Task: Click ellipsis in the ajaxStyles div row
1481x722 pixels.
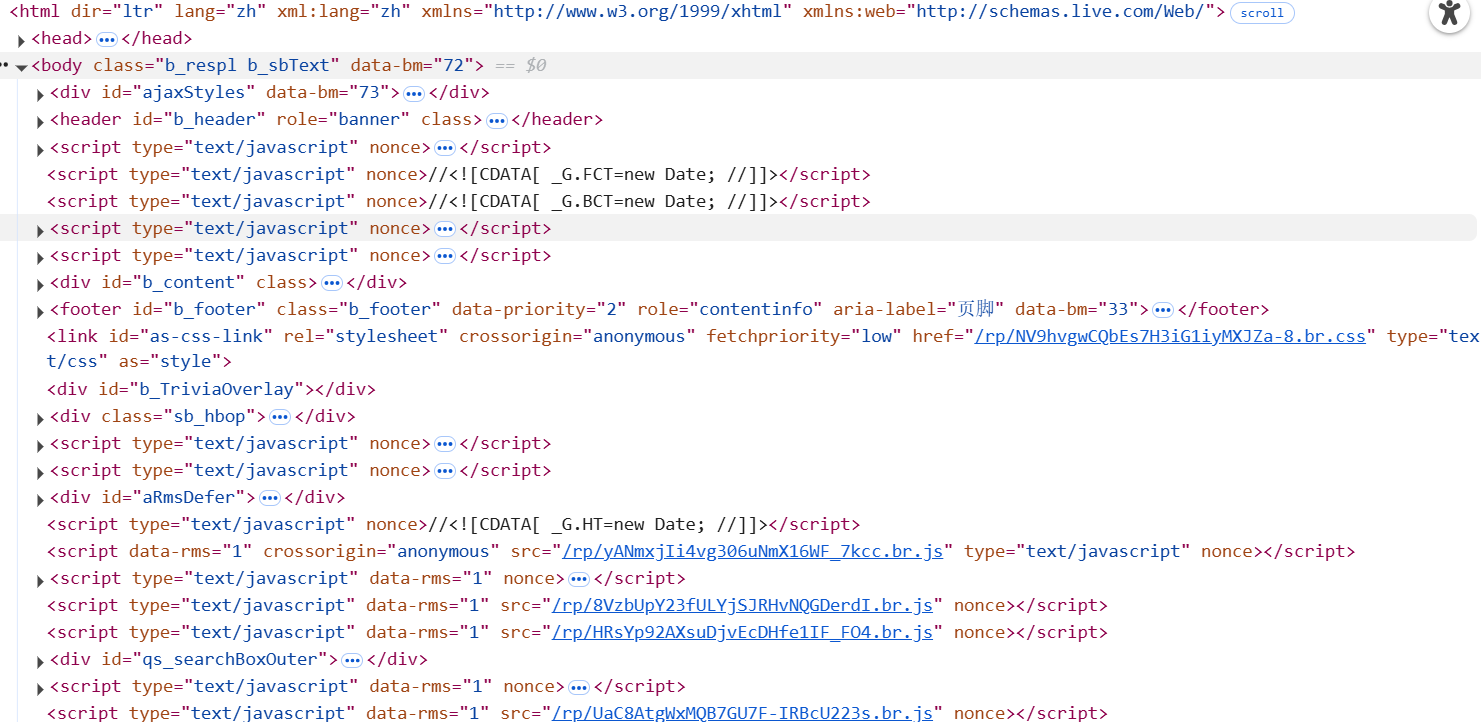Action: (x=413, y=93)
